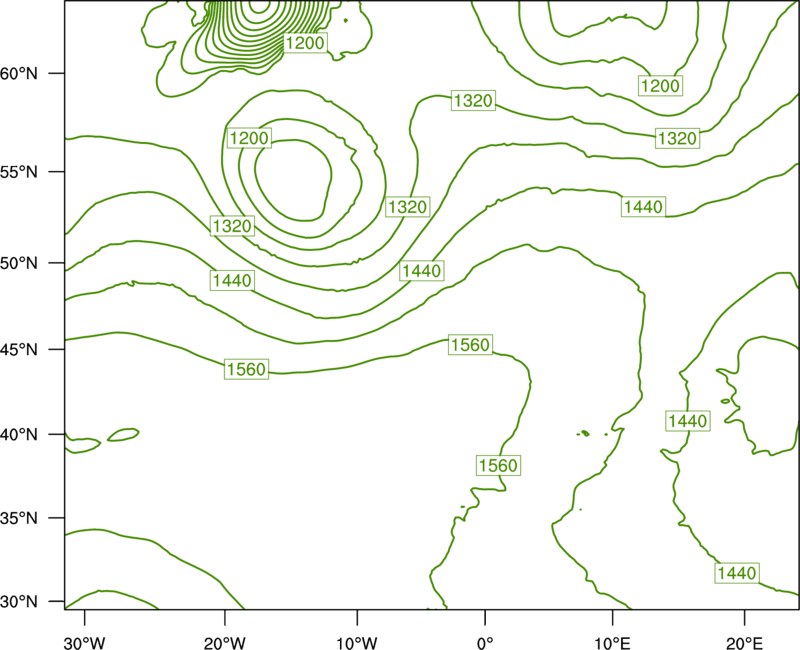
Task: Select the 10°E longitude axis label
Action: (x=612, y=642)
